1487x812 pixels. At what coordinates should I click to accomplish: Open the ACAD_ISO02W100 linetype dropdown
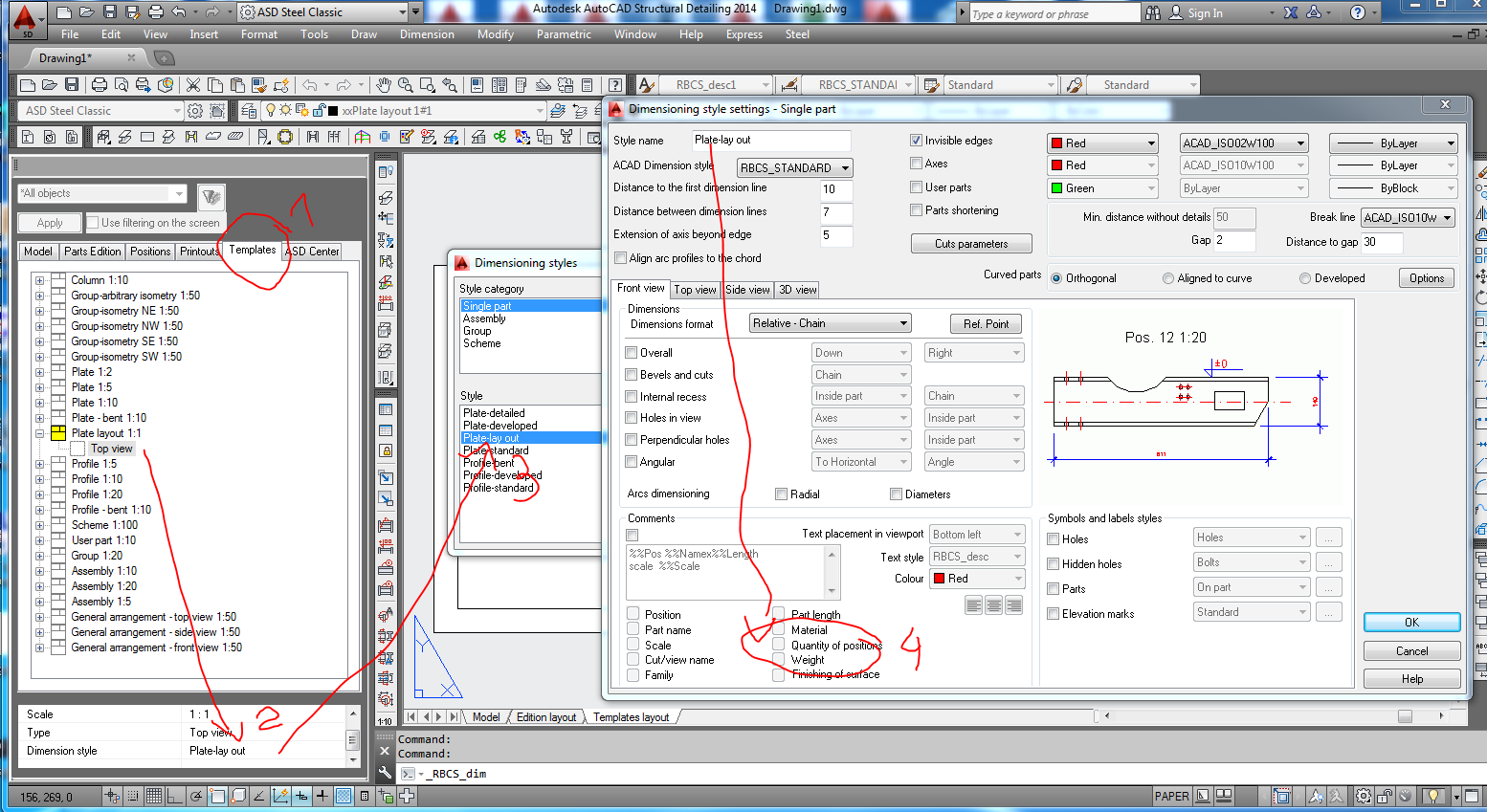[1244, 143]
